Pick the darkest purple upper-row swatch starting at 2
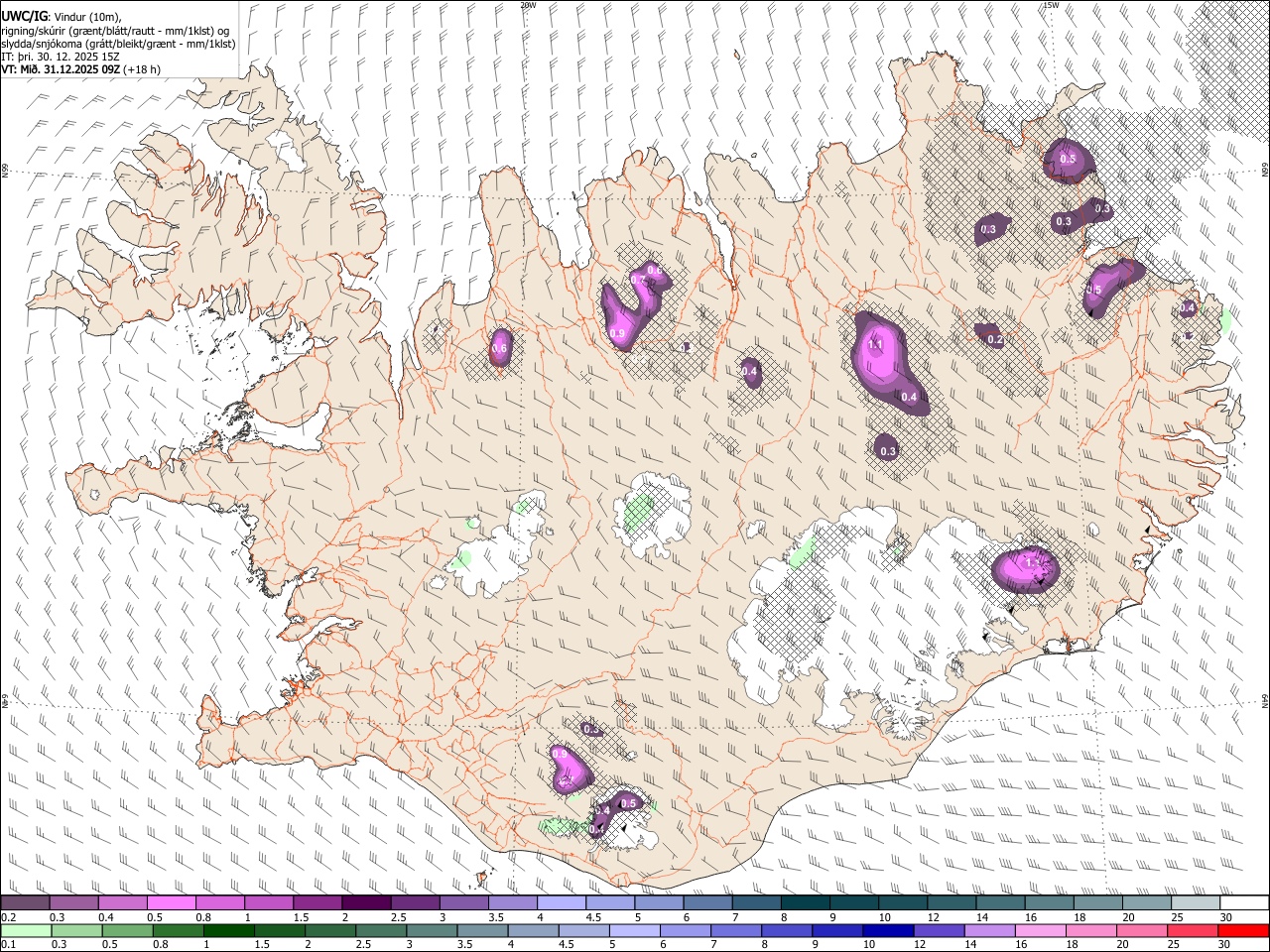Image resolution: width=1270 pixels, height=952 pixels. pos(366,903)
